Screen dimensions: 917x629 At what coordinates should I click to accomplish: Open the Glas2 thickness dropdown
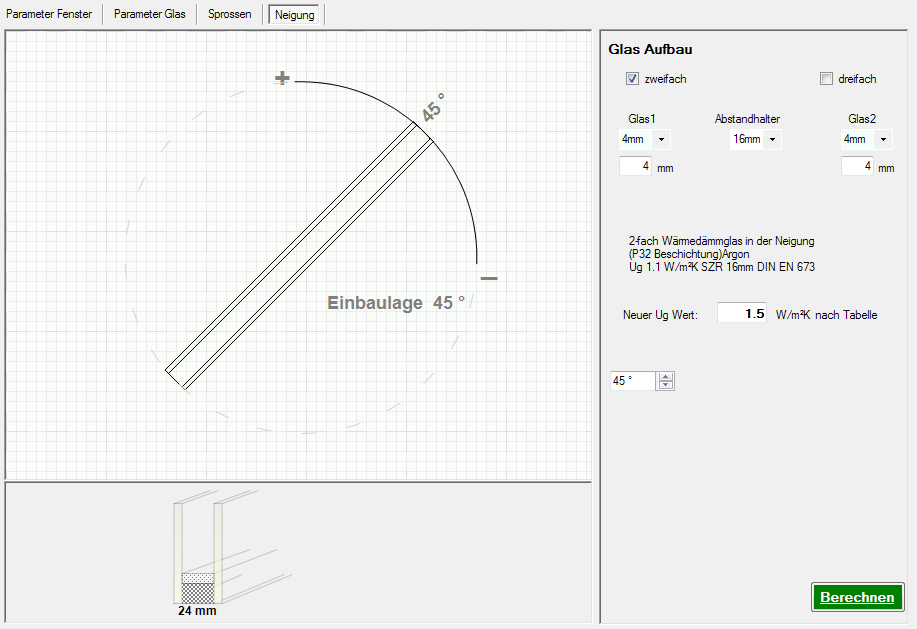pyautogui.click(x=883, y=140)
